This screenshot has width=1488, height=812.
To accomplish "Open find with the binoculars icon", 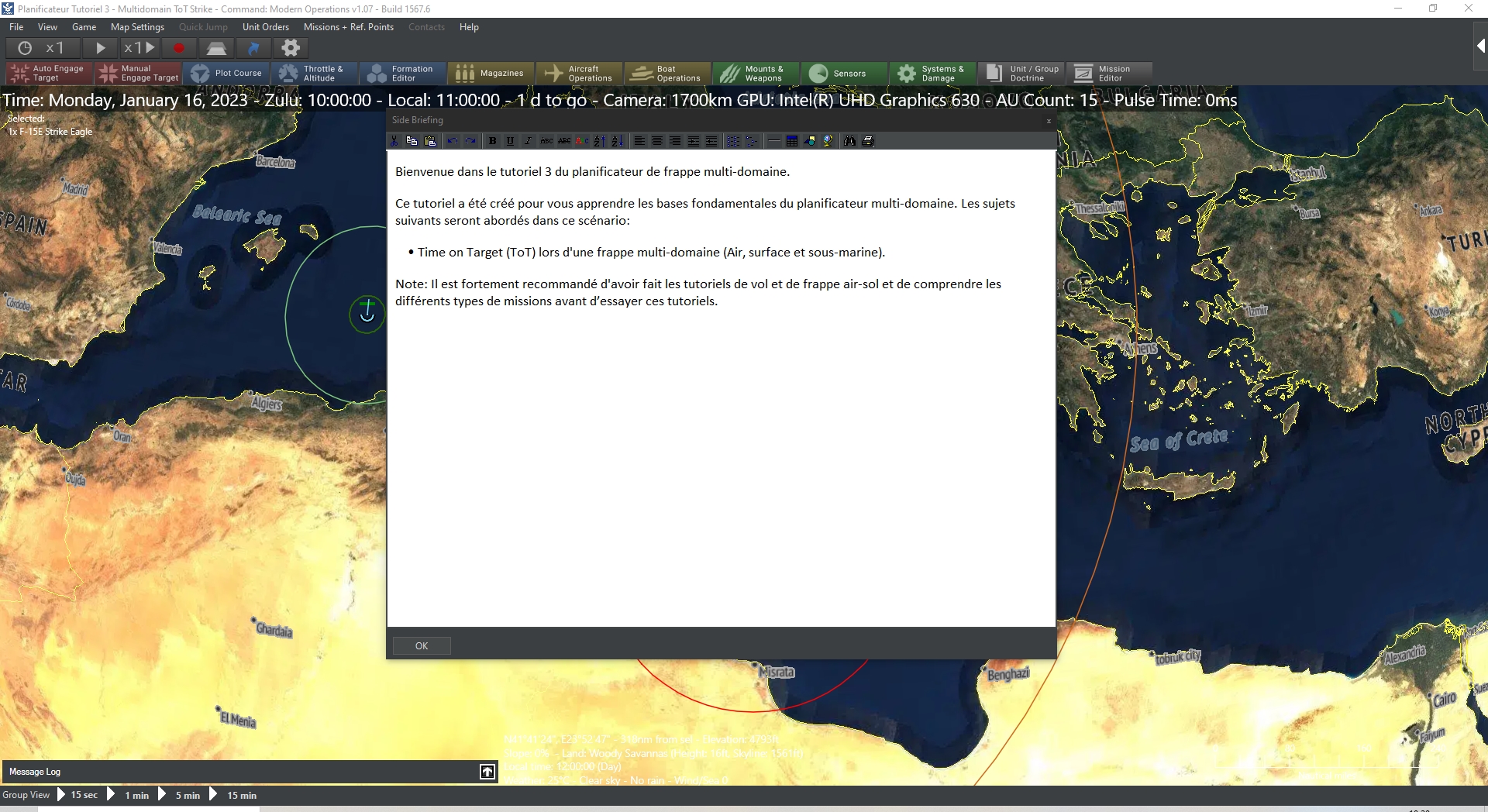I will (849, 141).
